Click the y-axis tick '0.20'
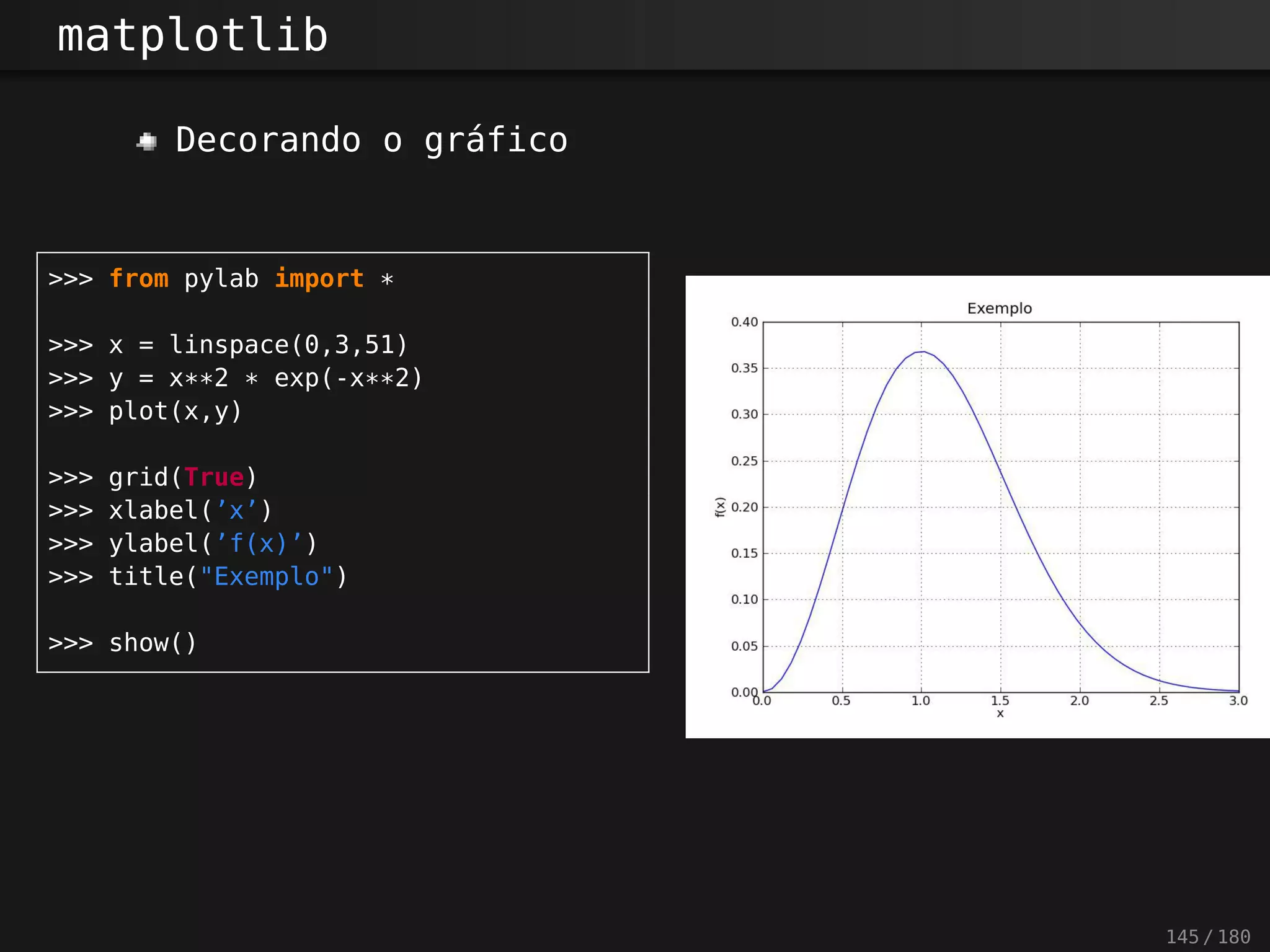 pyautogui.click(x=745, y=507)
